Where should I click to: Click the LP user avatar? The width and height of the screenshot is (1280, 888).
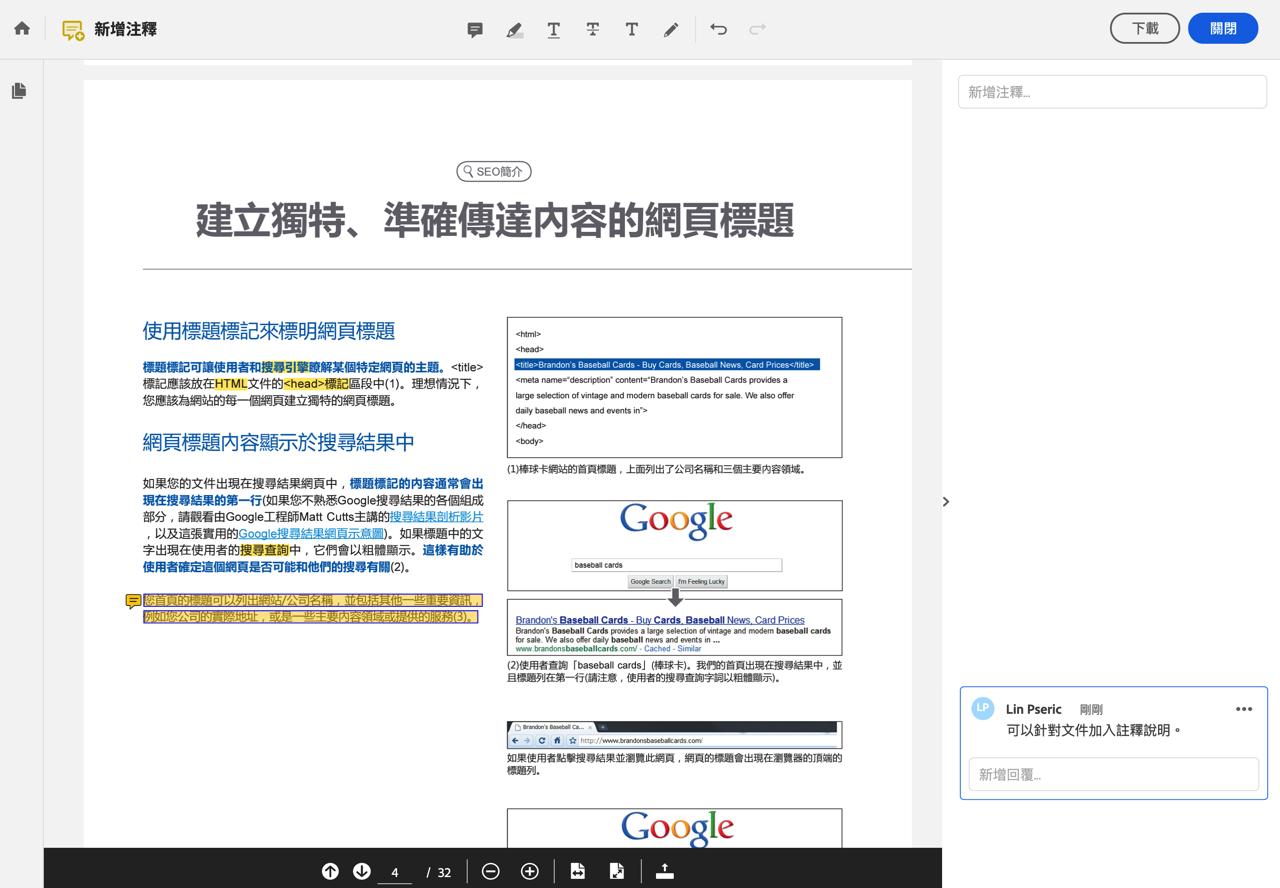click(983, 709)
